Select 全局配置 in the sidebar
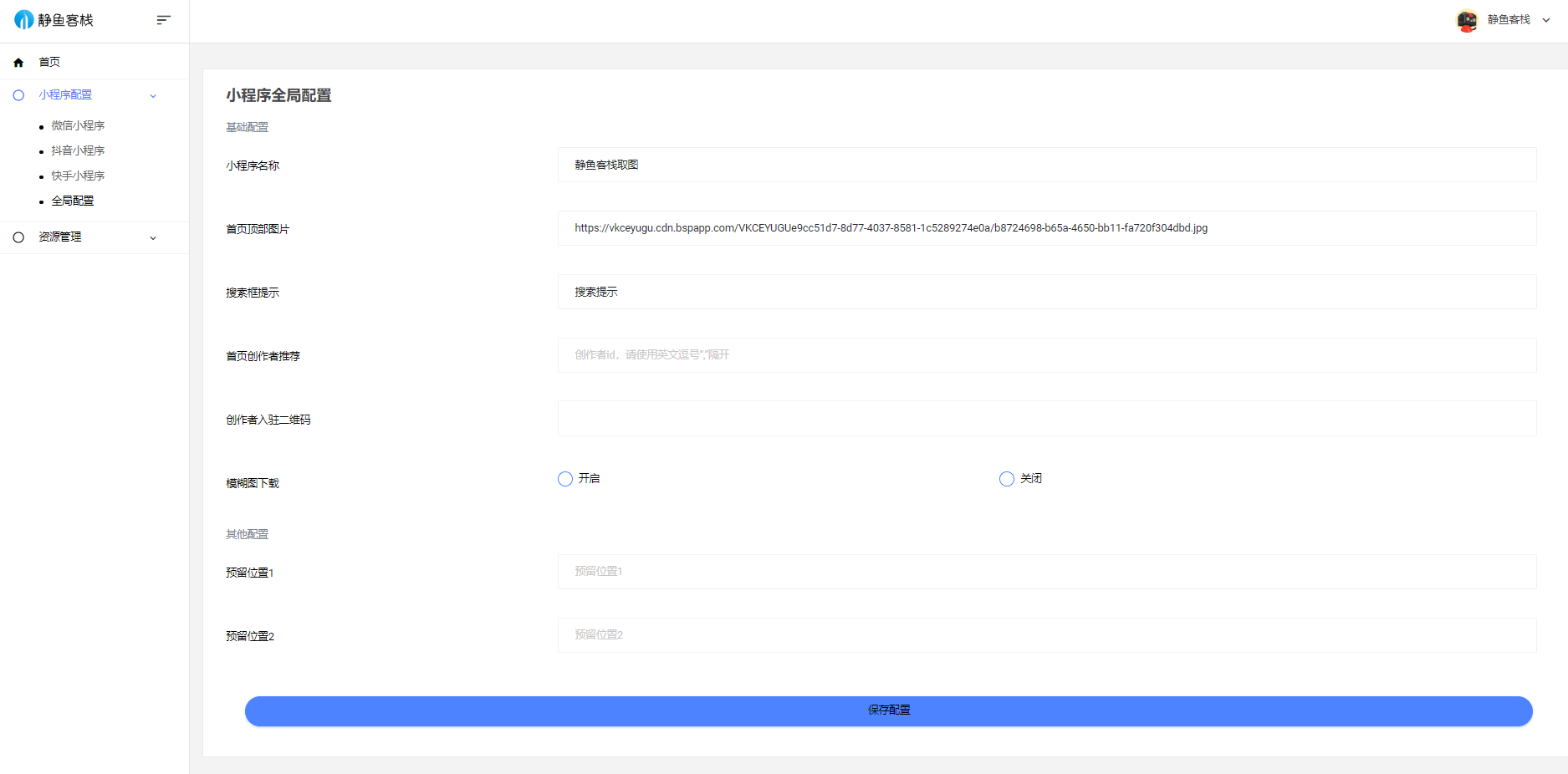The image size is (1568, 774). pos(73,201)
